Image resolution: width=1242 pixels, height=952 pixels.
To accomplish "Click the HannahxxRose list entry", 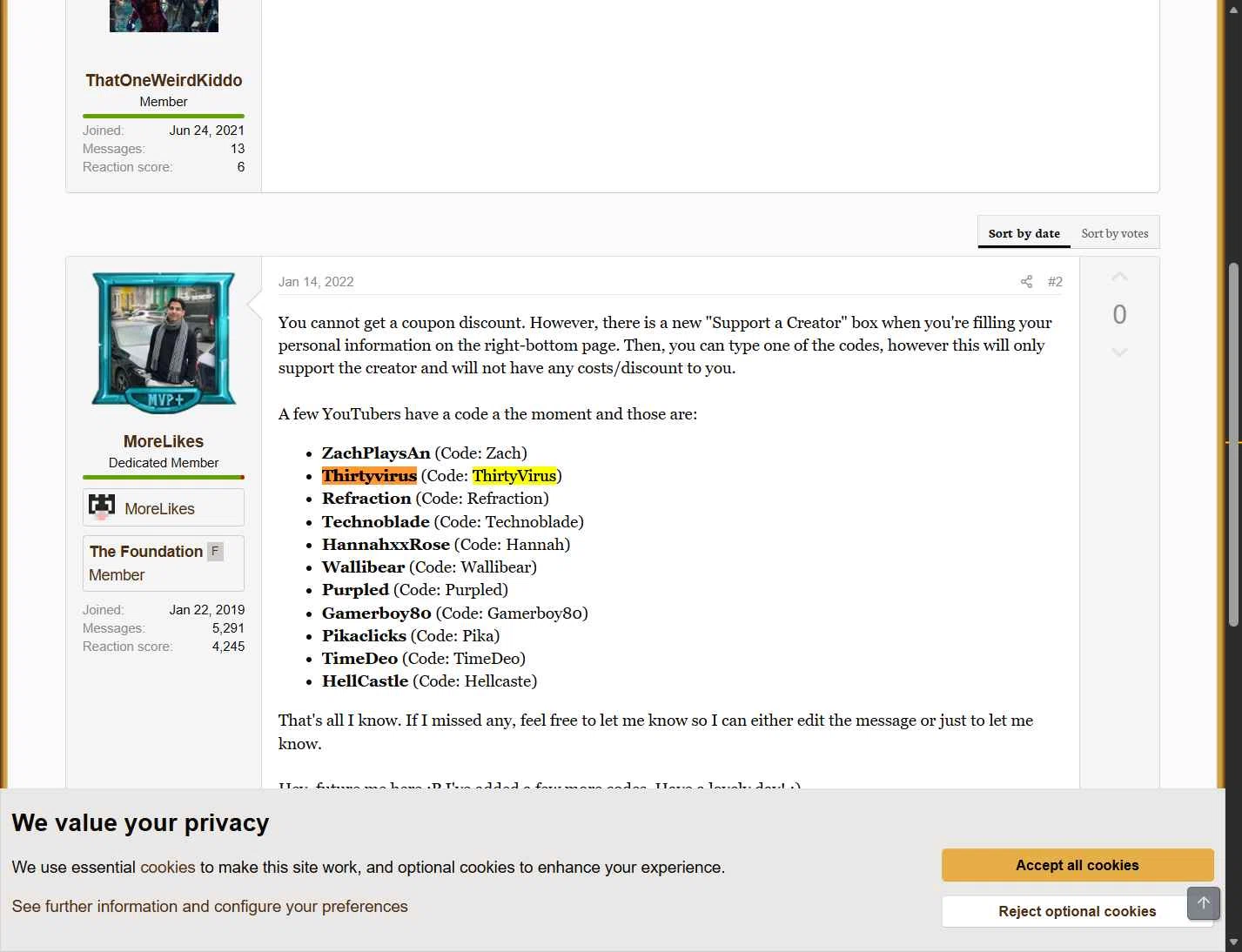I will click(446, 545).
